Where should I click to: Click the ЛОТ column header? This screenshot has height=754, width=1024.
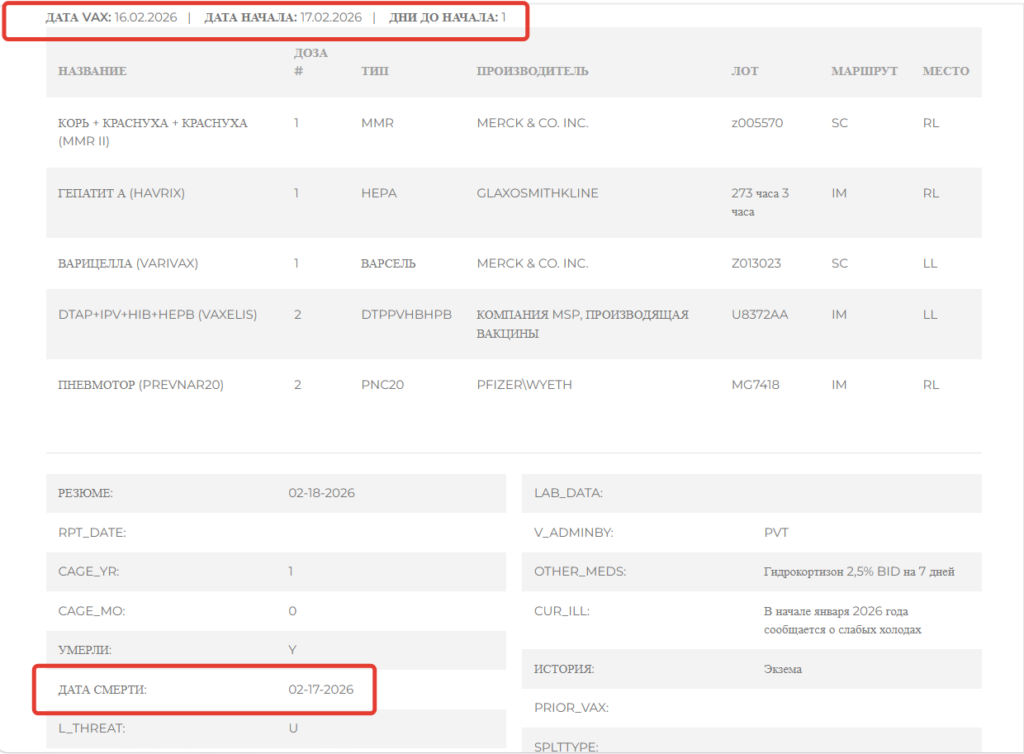[x=745, y=71]
